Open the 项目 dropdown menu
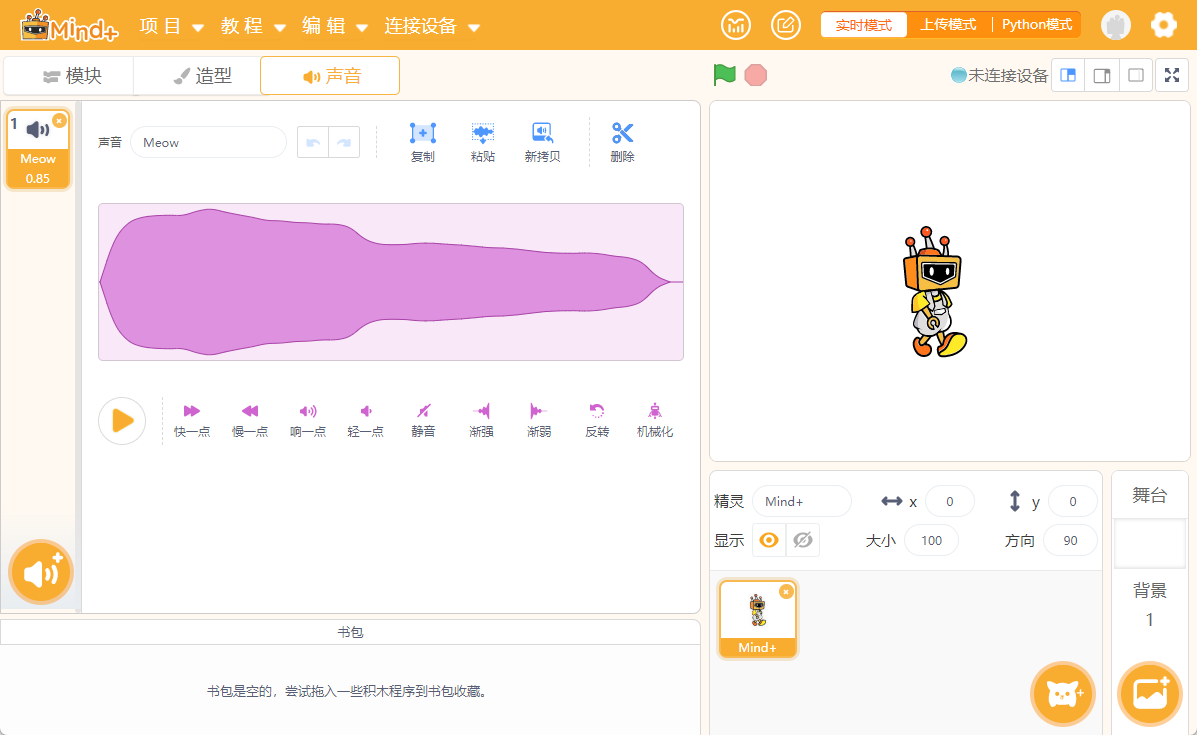Screen dimensions: 1197x735 [x=171, y=26]
